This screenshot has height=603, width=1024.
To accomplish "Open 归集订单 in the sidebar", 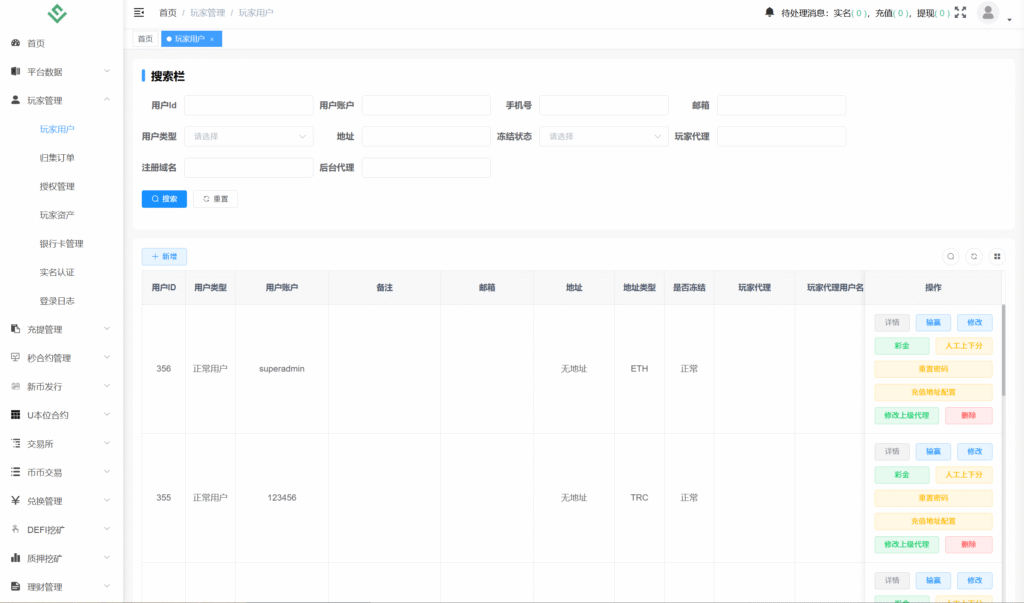I will coord(57,158).
